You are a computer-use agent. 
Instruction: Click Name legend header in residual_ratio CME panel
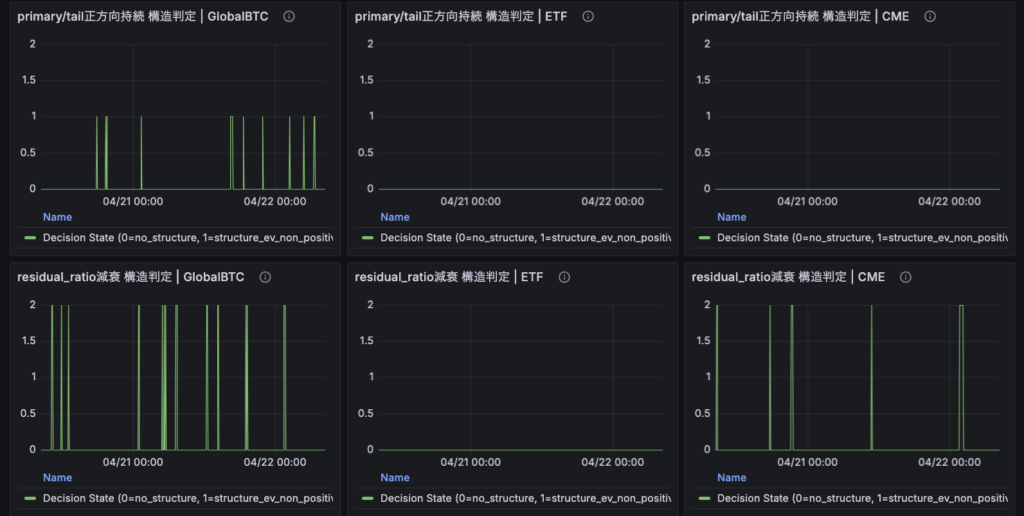[731, 478]
